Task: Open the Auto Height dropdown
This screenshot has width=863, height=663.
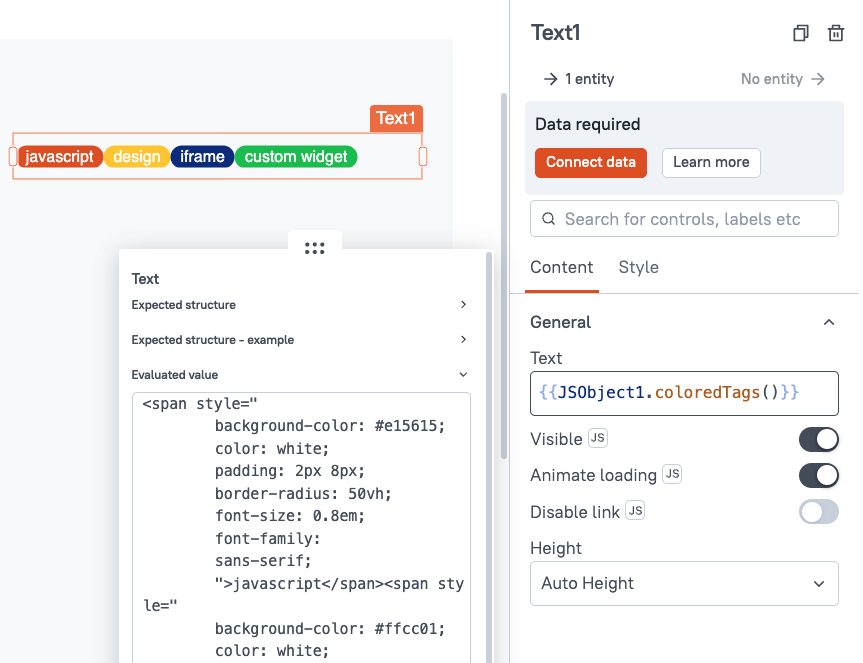Action: coord(684,583)
